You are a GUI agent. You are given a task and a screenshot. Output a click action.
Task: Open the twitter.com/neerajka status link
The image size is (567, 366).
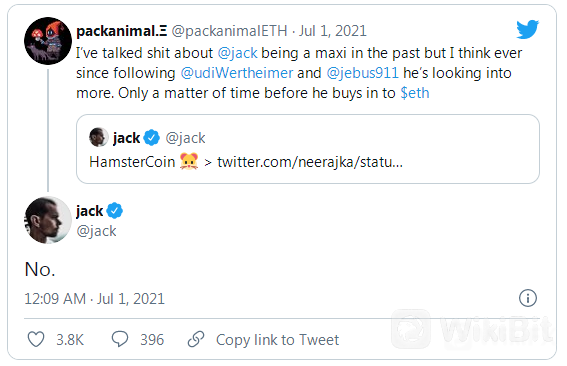[x=310, y=162]
